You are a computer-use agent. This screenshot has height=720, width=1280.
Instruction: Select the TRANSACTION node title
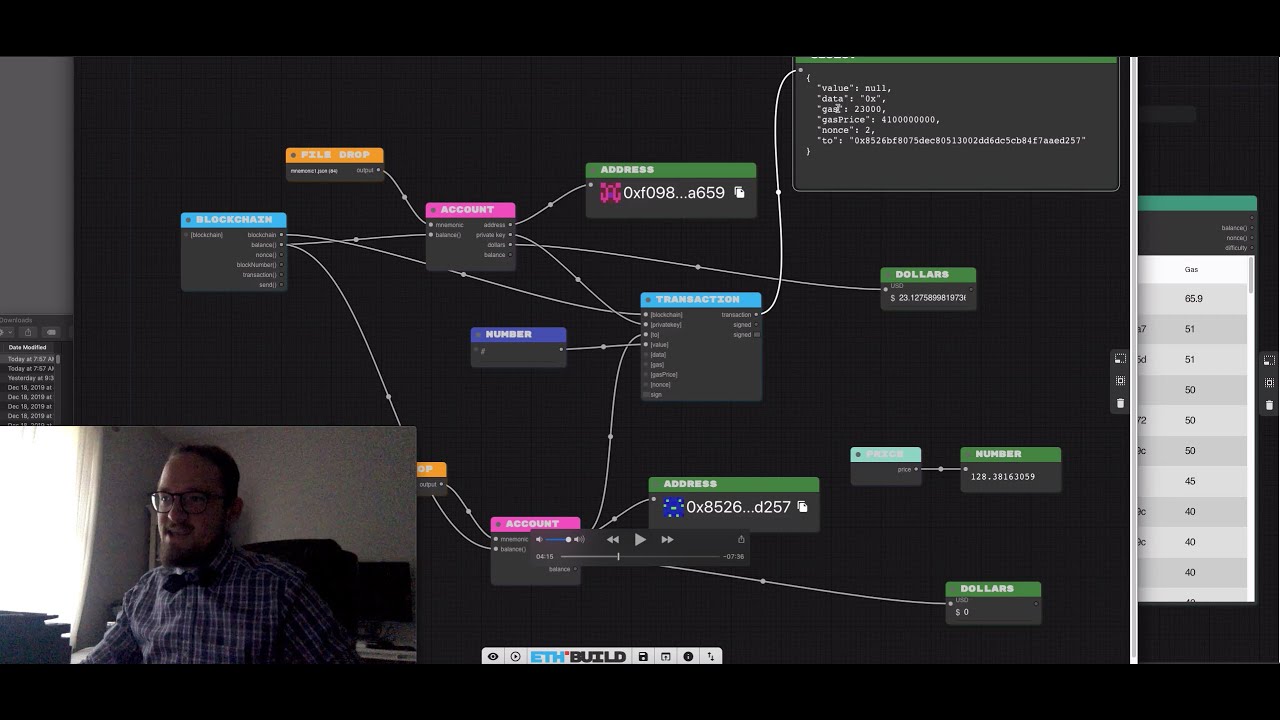click(698, 299)
